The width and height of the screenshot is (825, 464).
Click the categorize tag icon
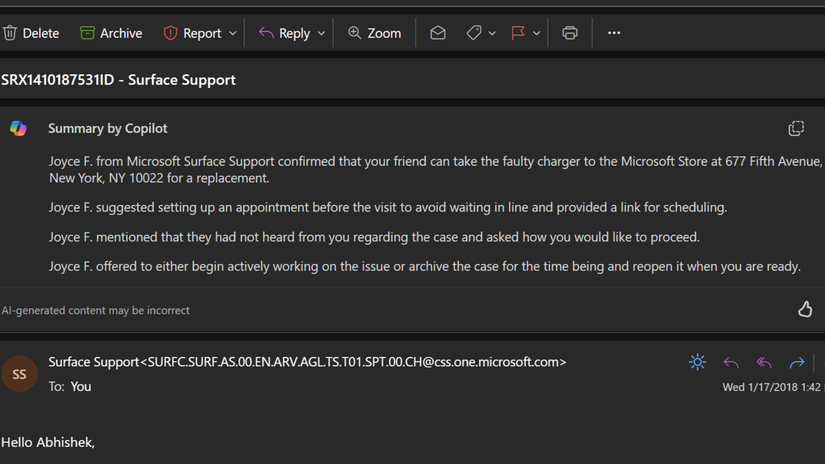pos(474,33)
